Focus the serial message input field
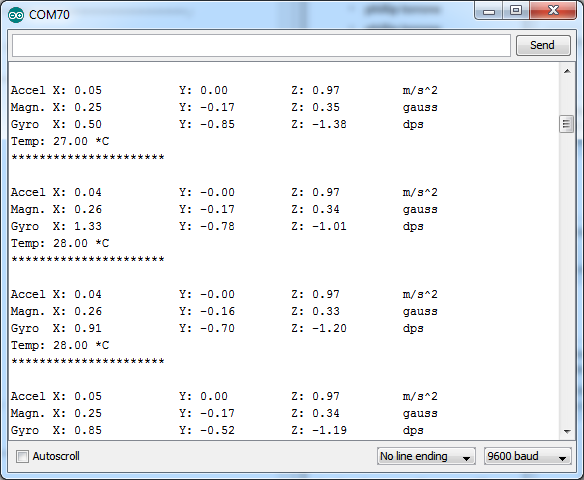Viewport: 584px width, 480px height. [261, 45]
